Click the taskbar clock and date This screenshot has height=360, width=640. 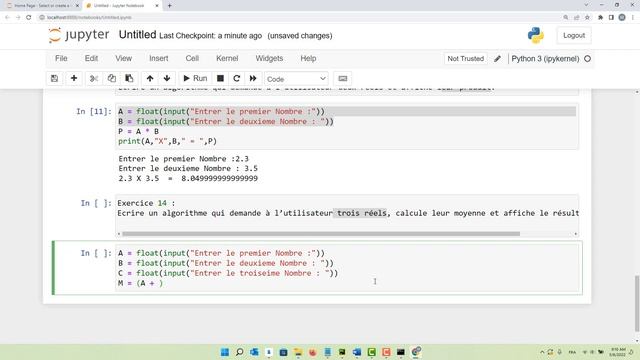click(x=618, y=352)
